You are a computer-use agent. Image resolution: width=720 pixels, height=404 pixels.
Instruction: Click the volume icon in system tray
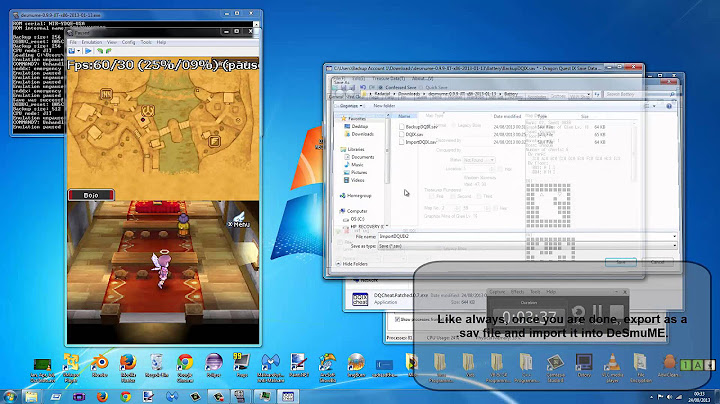click(669, 397)
